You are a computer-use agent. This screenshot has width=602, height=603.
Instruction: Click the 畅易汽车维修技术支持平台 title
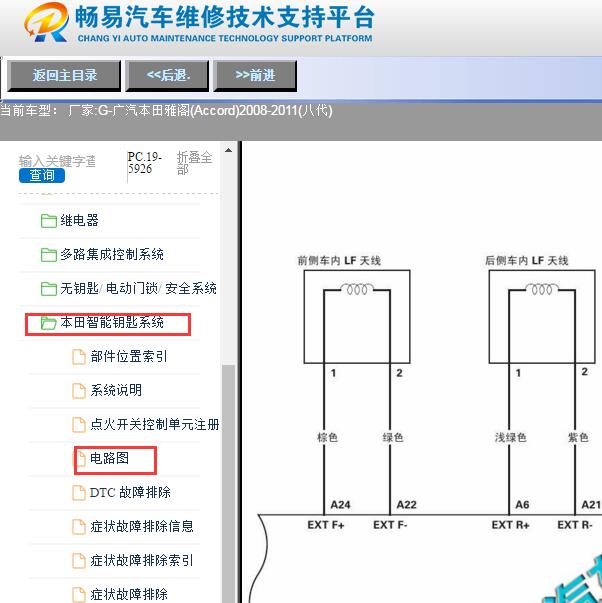(x=225, y=17)
